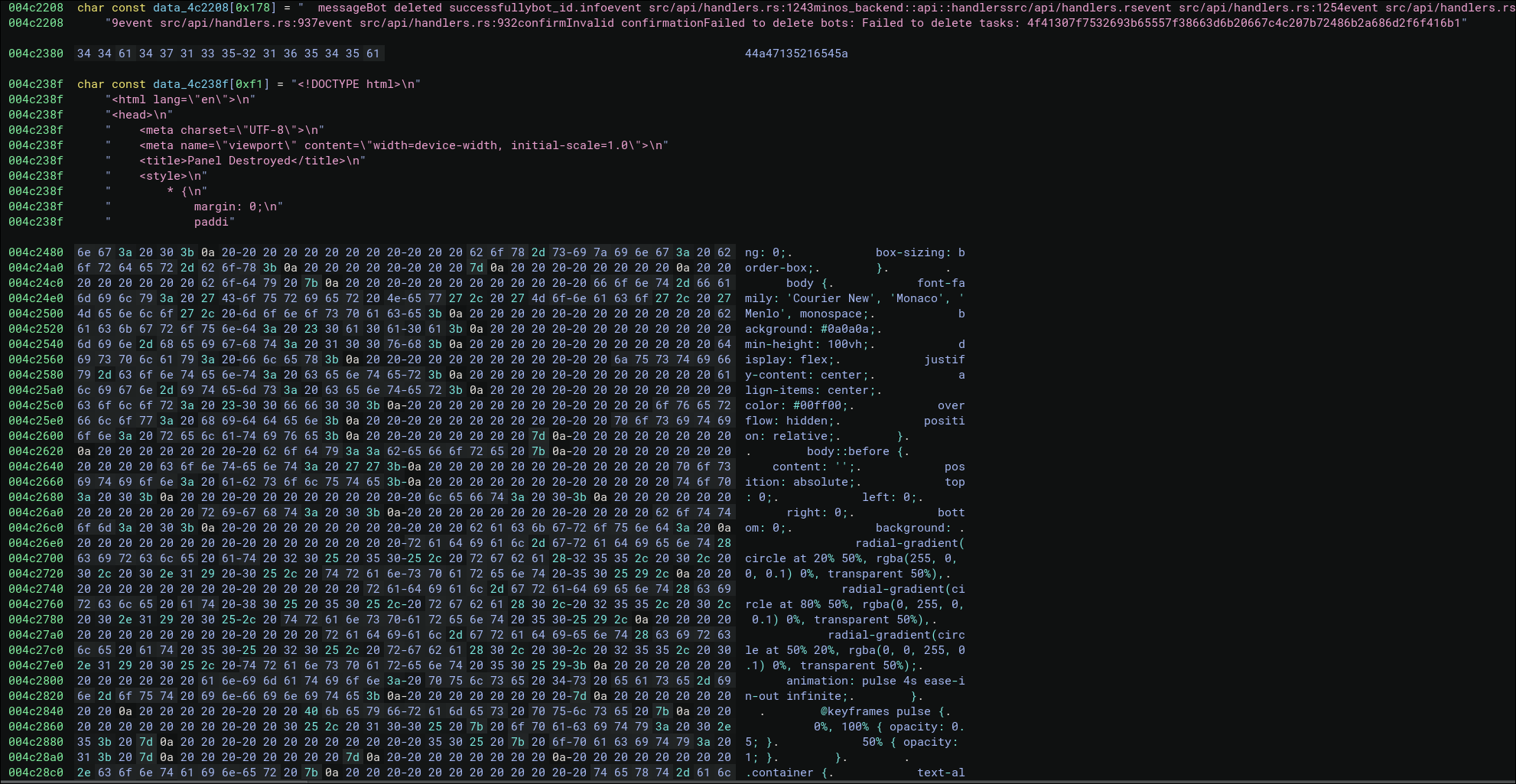The width and height of the screenshot is (1516, 784).
Task: Click the address 004c24c0
Action: 36,283
